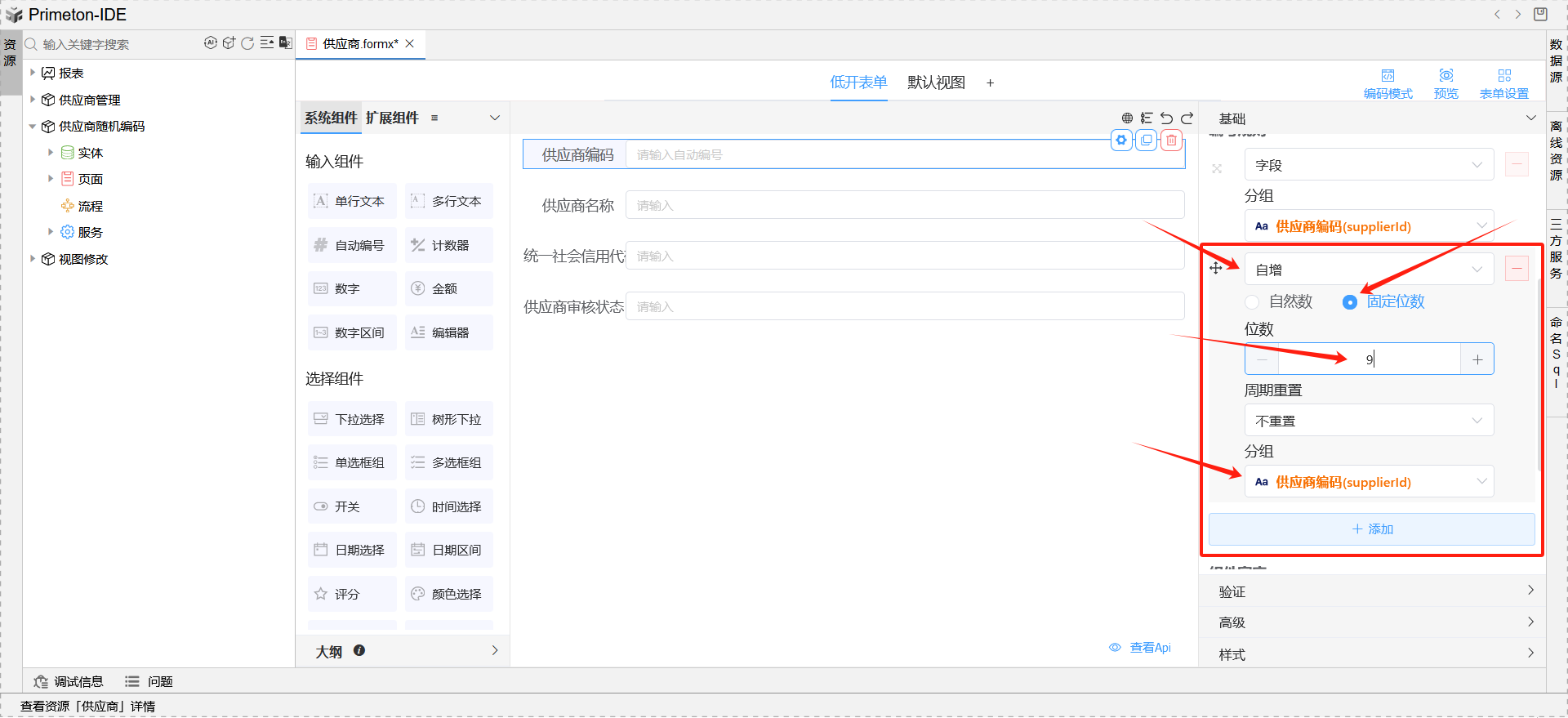Open 表单设置 form settings
This screenshot has width=1568, height=718.
click(x=1503, y=83)
